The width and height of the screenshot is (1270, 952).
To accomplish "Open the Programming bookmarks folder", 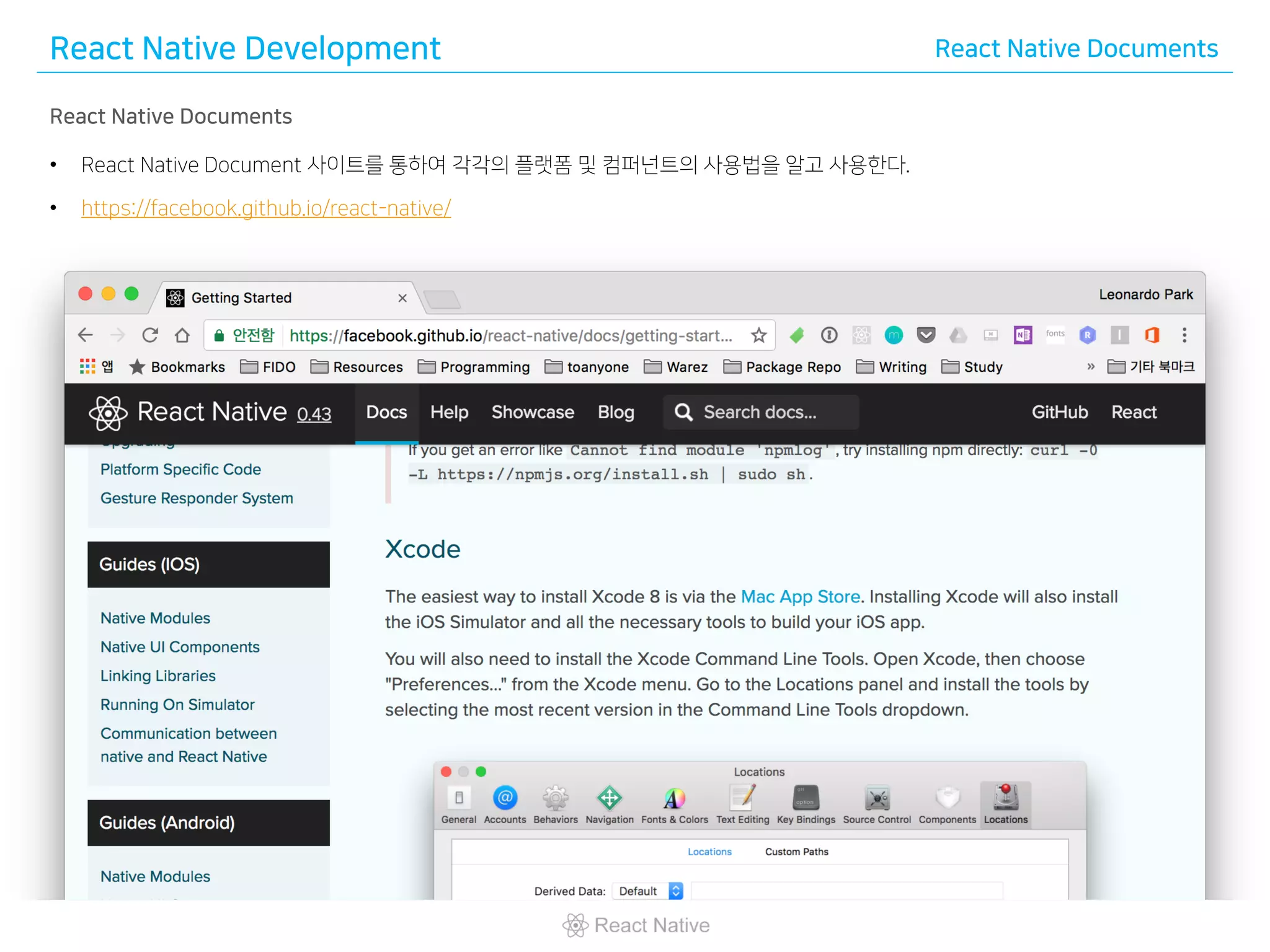I will 474,367.
